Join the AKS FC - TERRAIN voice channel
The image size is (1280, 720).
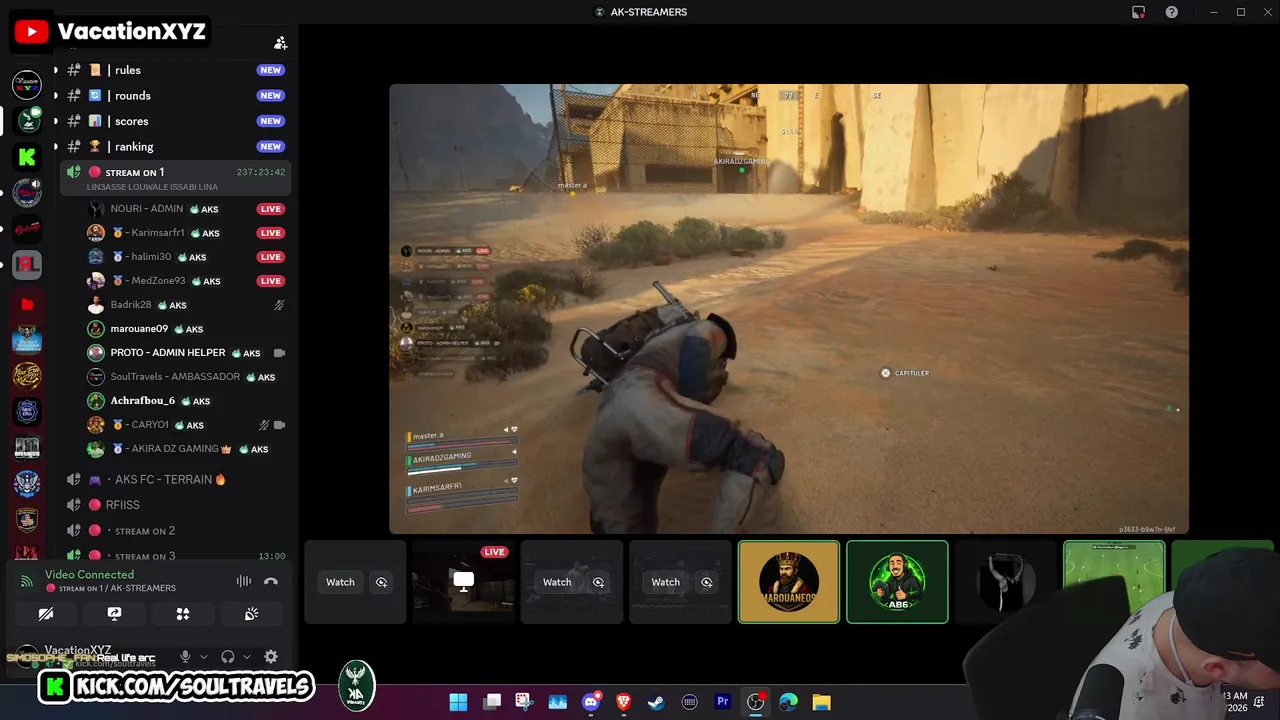175,479
